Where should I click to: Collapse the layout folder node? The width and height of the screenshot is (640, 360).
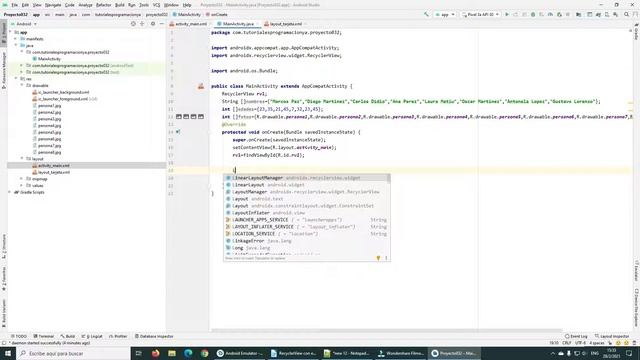22,158
